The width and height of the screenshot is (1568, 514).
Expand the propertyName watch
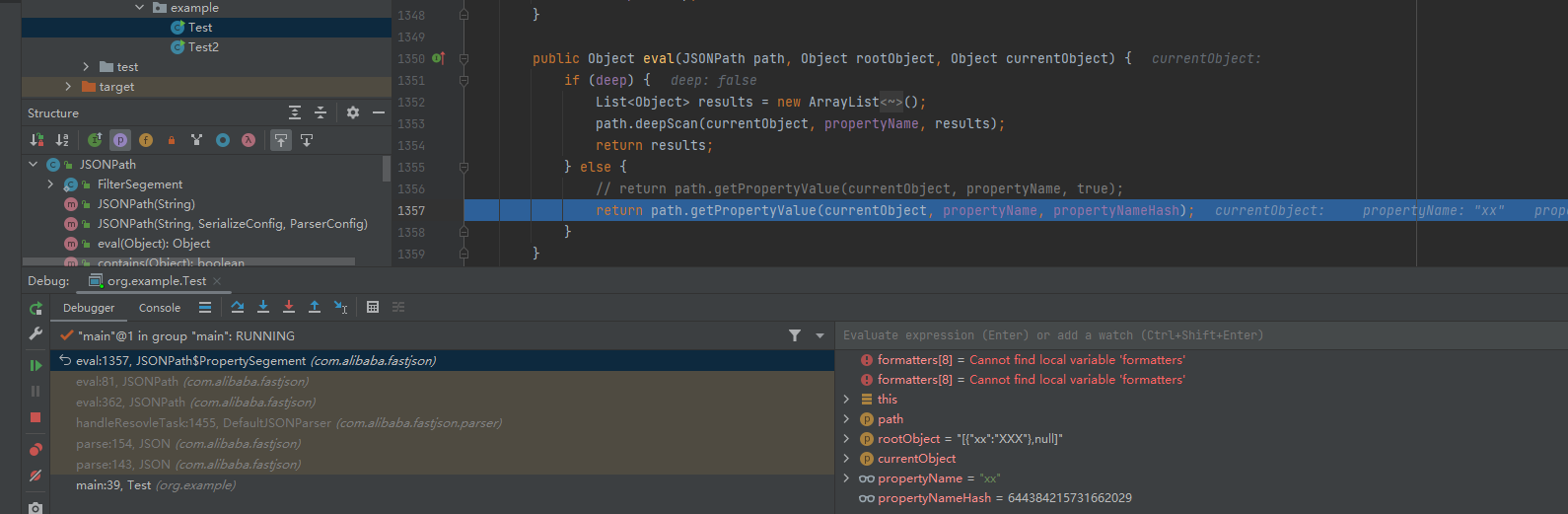tap(846, 478)
